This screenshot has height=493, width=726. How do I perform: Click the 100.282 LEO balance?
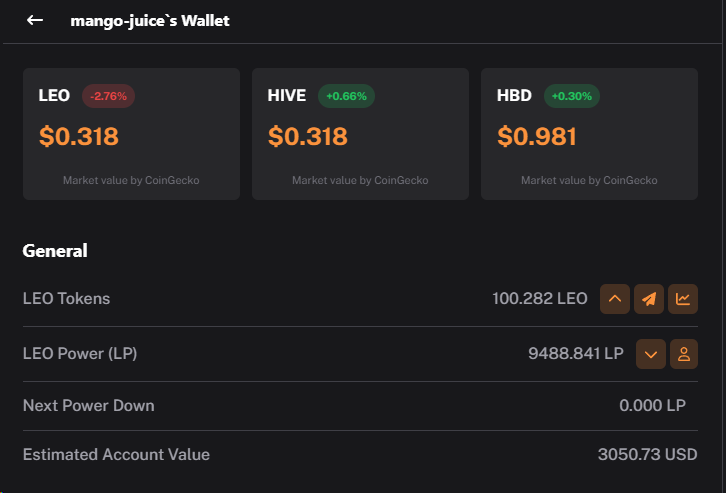(x=539, y=299)
